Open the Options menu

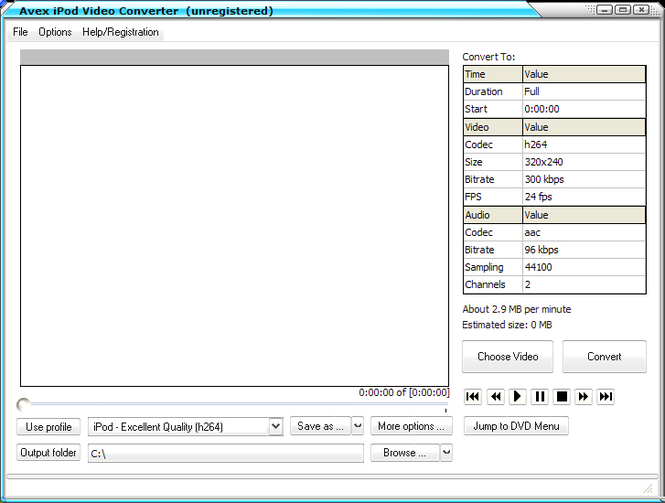55,32
